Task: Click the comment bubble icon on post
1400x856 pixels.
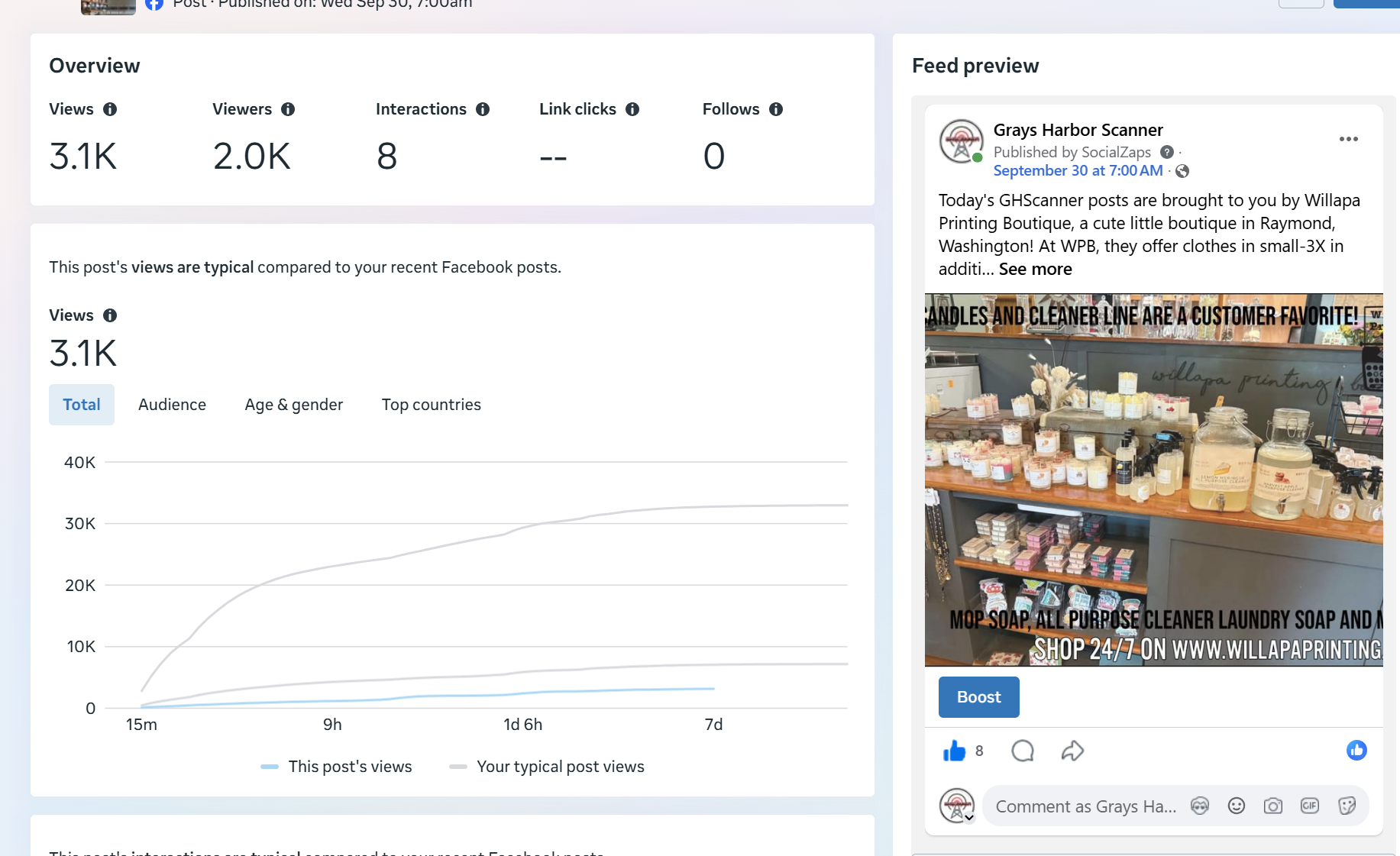Action: point(1023,751)
